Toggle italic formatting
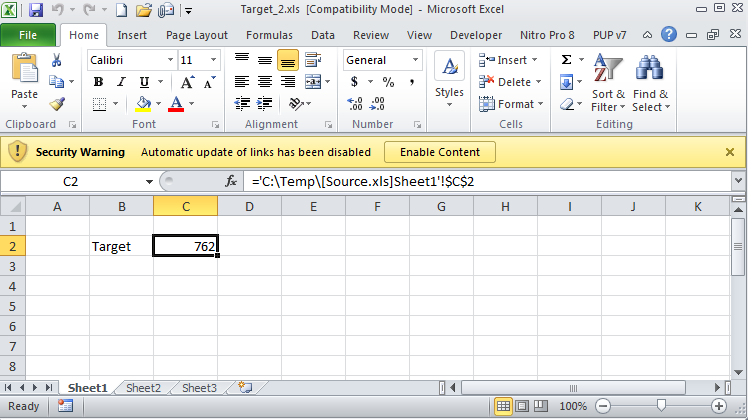 pos(121,82)
